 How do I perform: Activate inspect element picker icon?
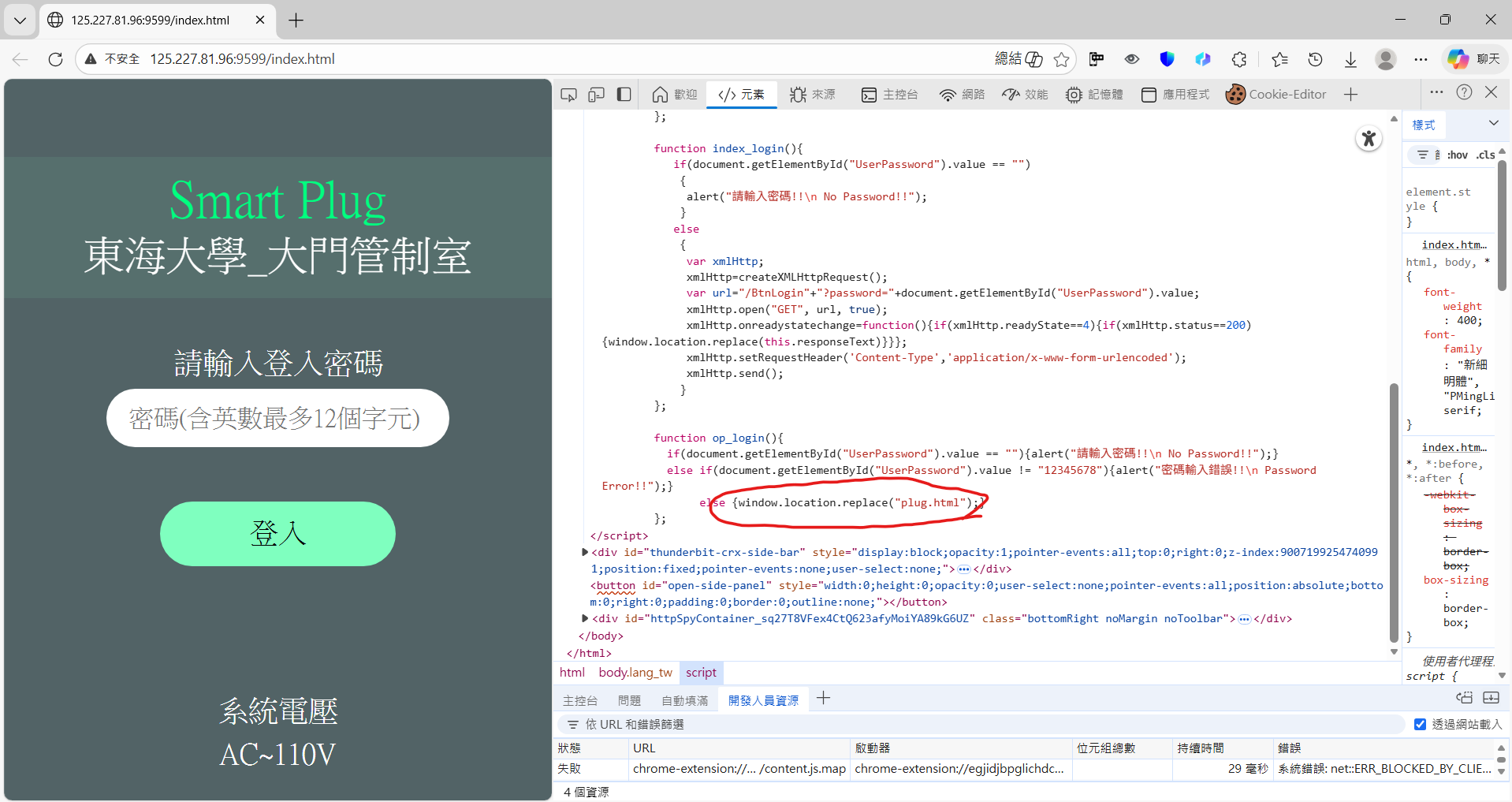pos(568,95)
